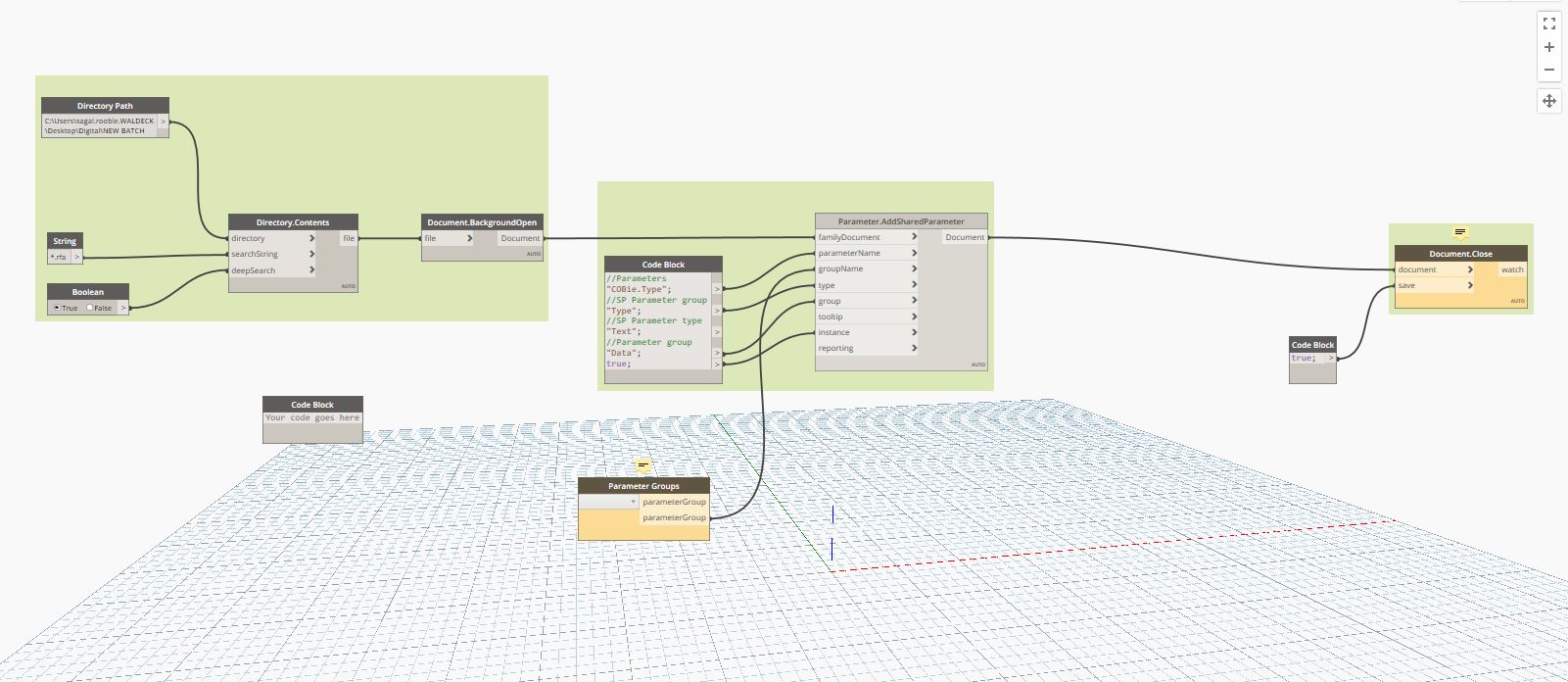Select the Directory Path node header
The width and height of the screenshot is (1568, 682).
(x=105, y=106)
